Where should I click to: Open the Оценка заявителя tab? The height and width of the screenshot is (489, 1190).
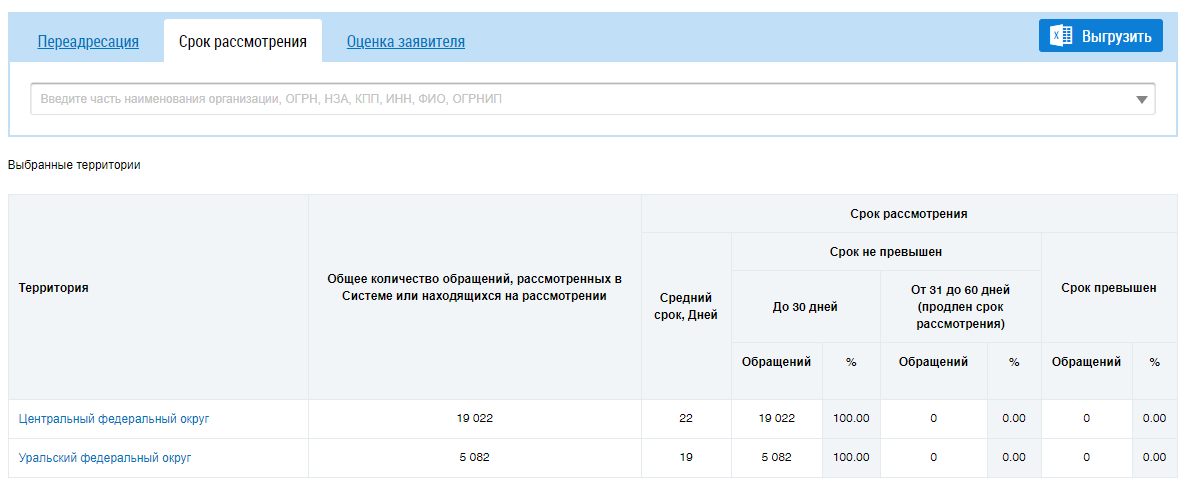point(405,42)
